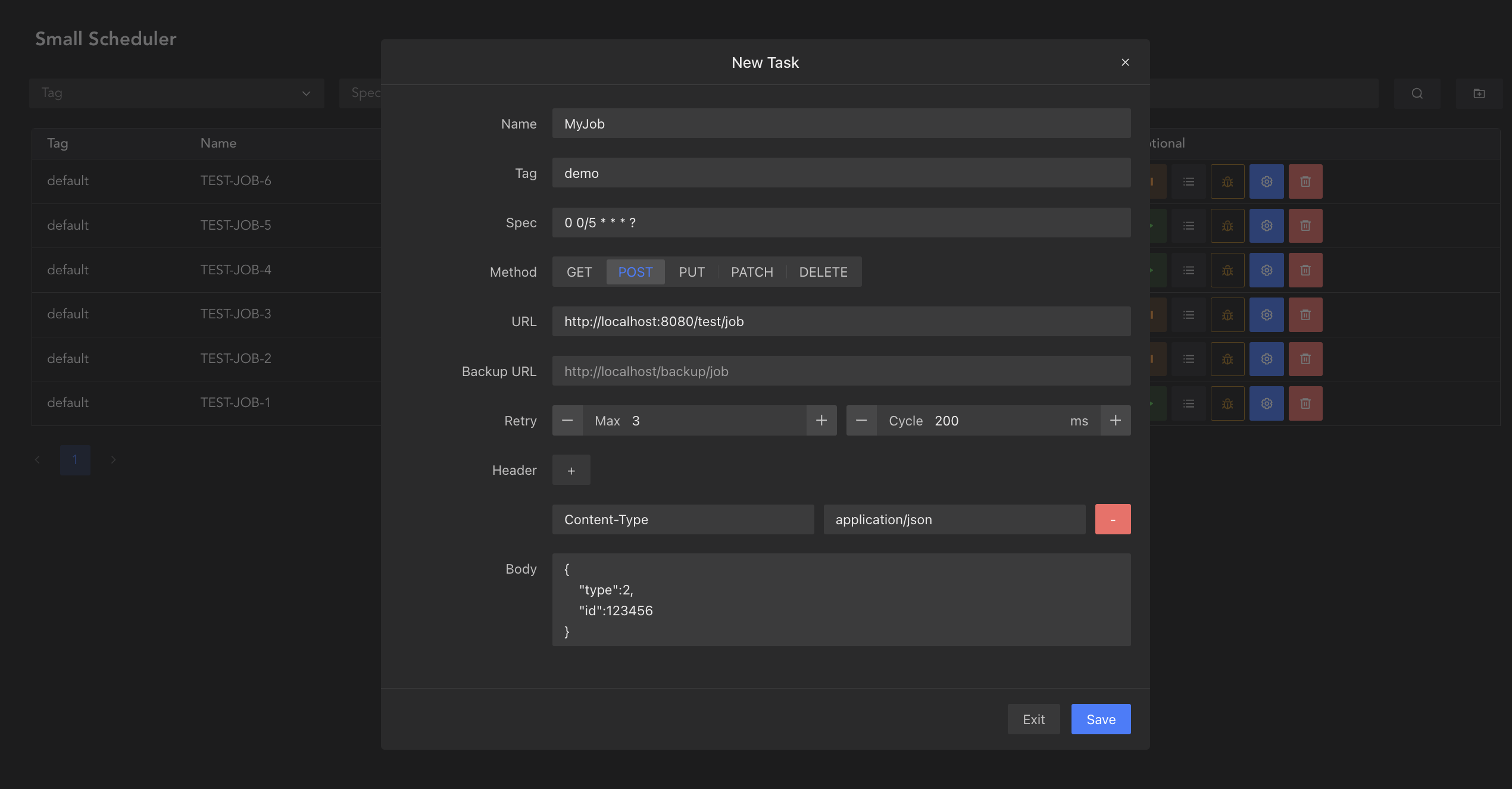The width and height of the screenshot is (1512, 789).
Task: Click inside the Body JSON text area
Action: tap(841, 600)
